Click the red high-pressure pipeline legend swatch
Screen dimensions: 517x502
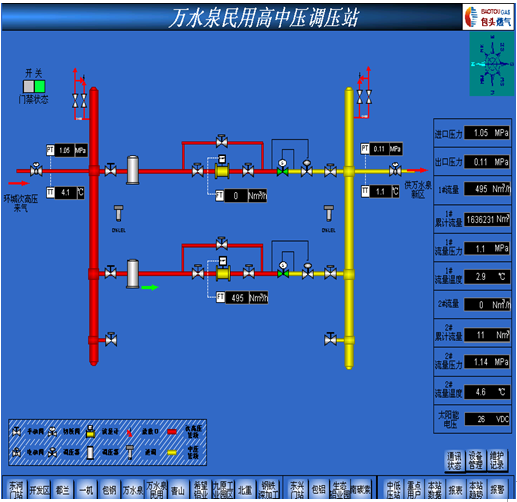tap(172, 432)
